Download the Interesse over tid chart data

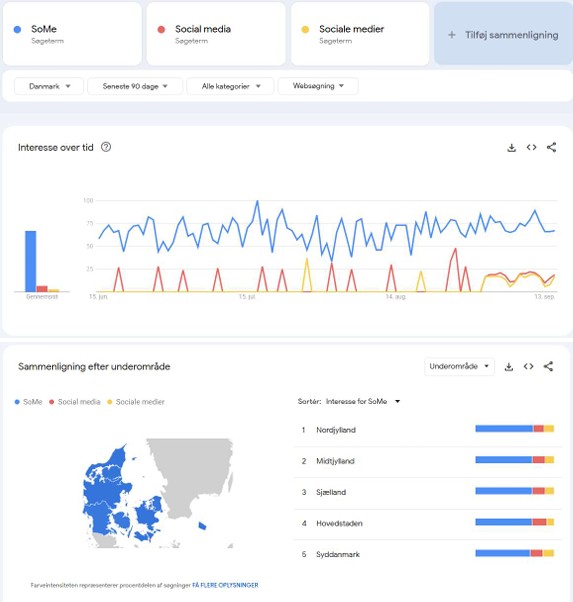[511, 147]
